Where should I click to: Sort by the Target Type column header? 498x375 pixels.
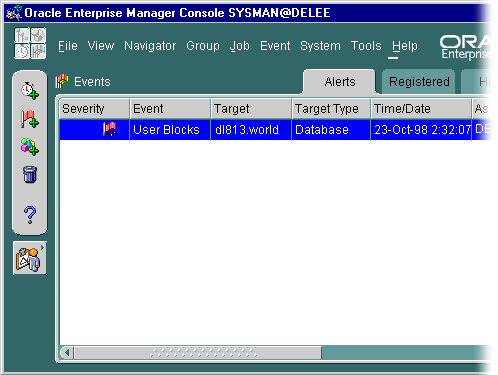331,109
